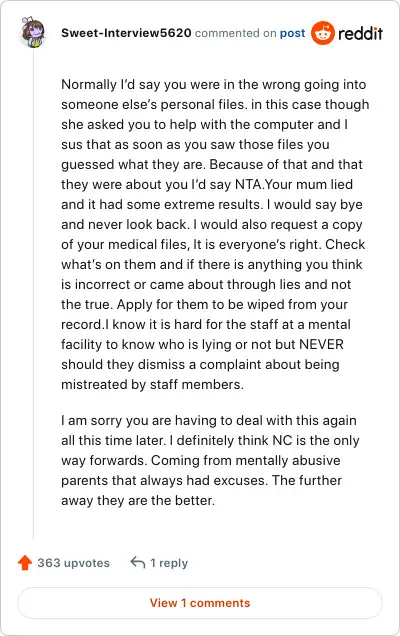The height and width of the screenshot is (636, 400).
Task: Open Sweet-Interview5620 user profile
Action: tap(126, 33)
